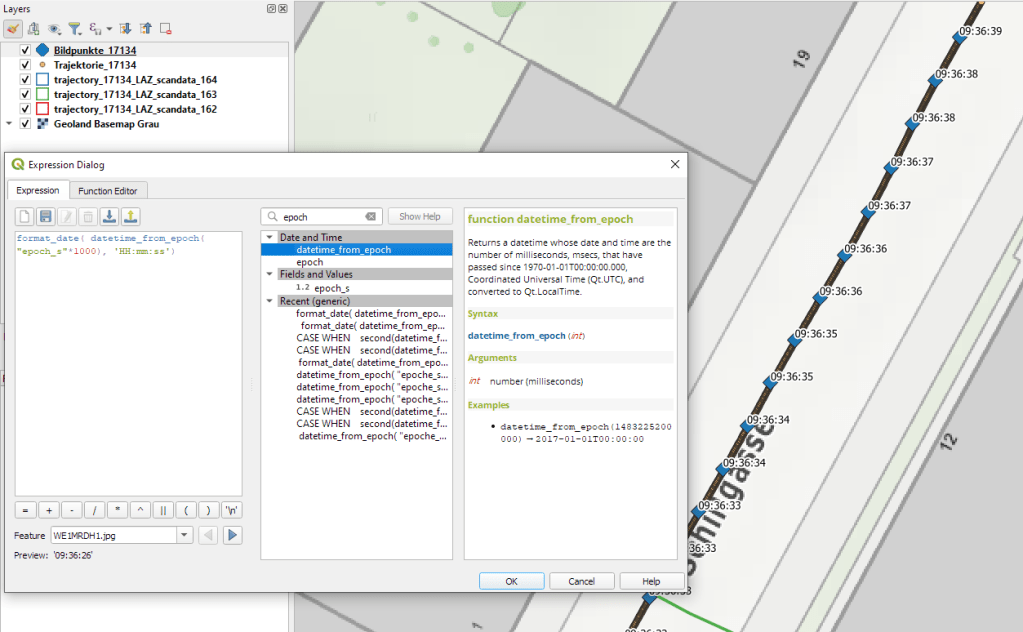Screen dimensions: 1023x632
Task: Collapse the Recent (generic) group
Action: [x=269, y=300]
